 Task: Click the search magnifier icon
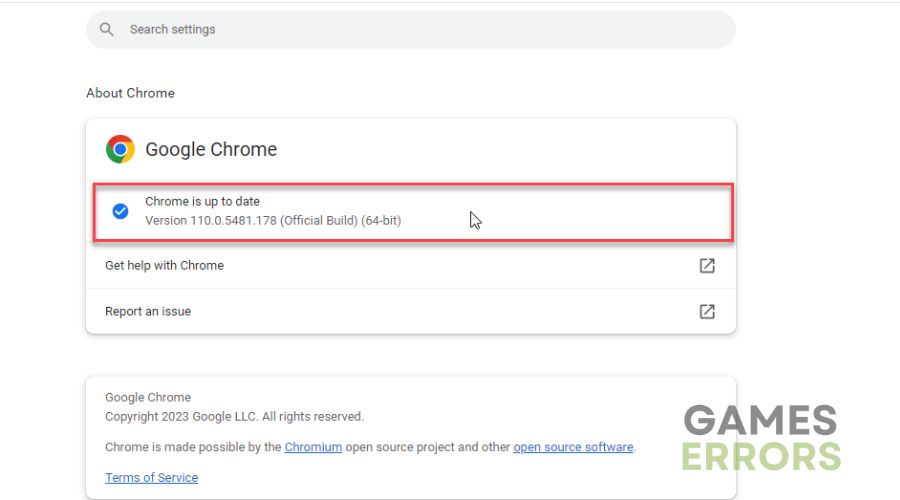point(106,29)
